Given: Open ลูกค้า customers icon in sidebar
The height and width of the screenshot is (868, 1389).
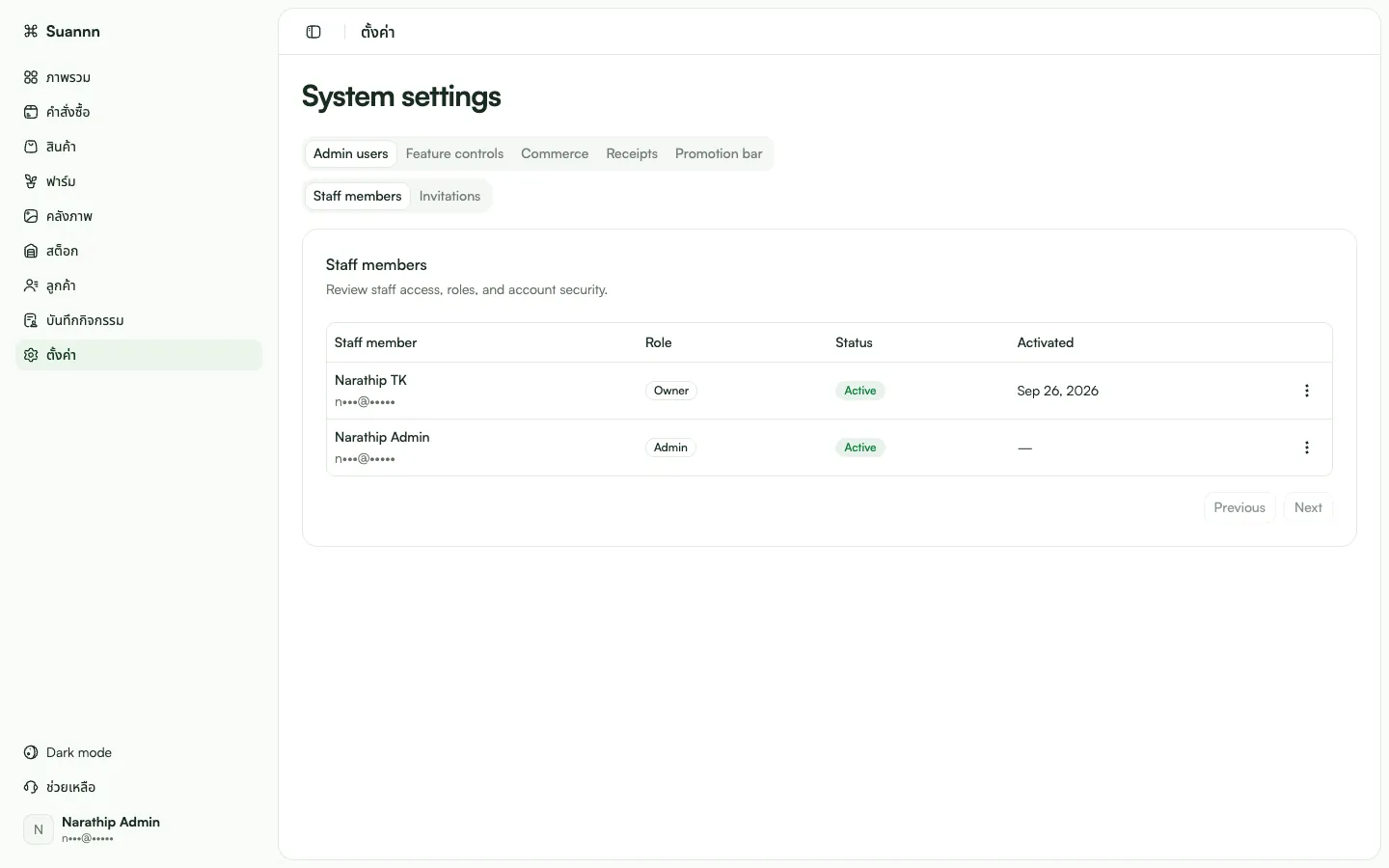Looking at the screenshot, I should click(x=31, y=285).
